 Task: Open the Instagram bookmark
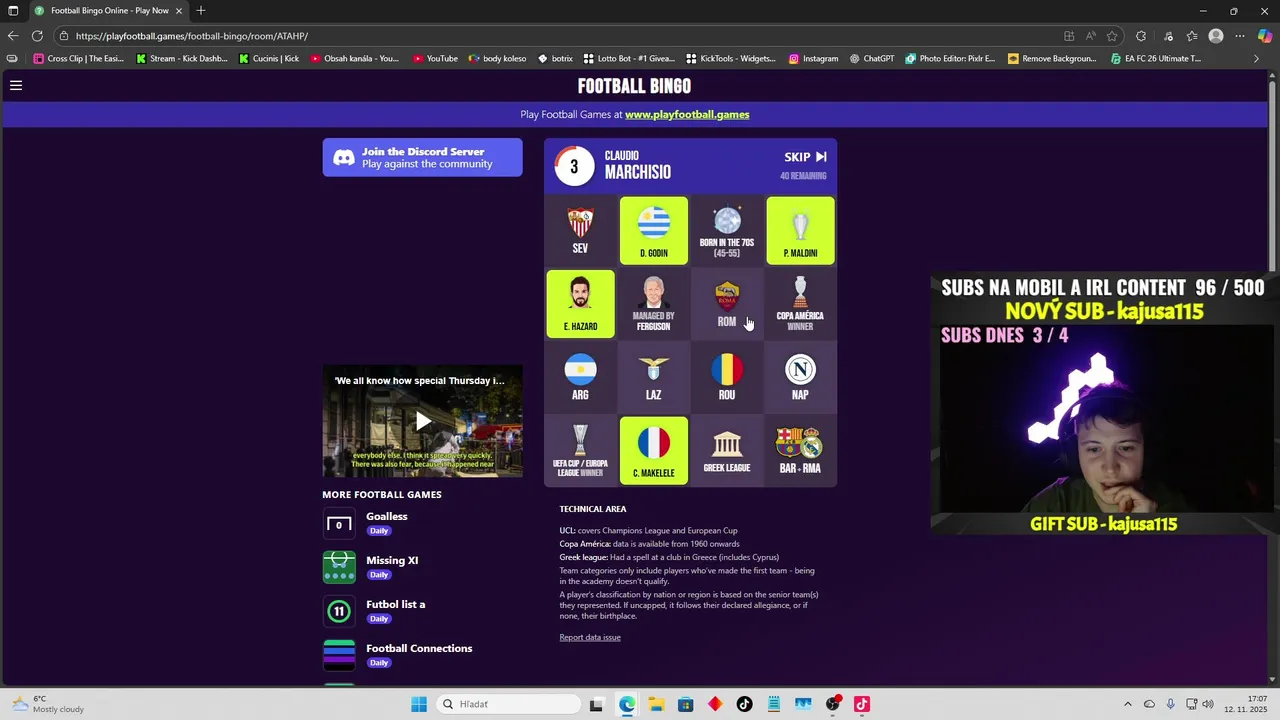point(813,58)
